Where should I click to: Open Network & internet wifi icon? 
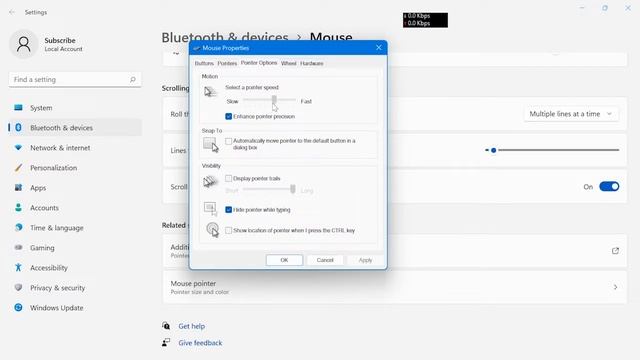coord(18,148)
